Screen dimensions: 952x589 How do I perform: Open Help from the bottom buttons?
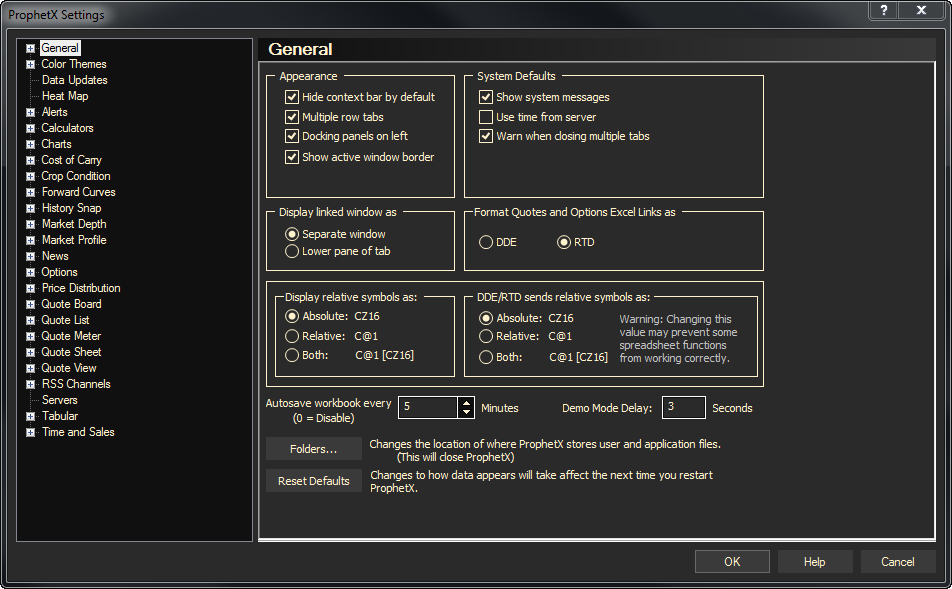[815, 562]
